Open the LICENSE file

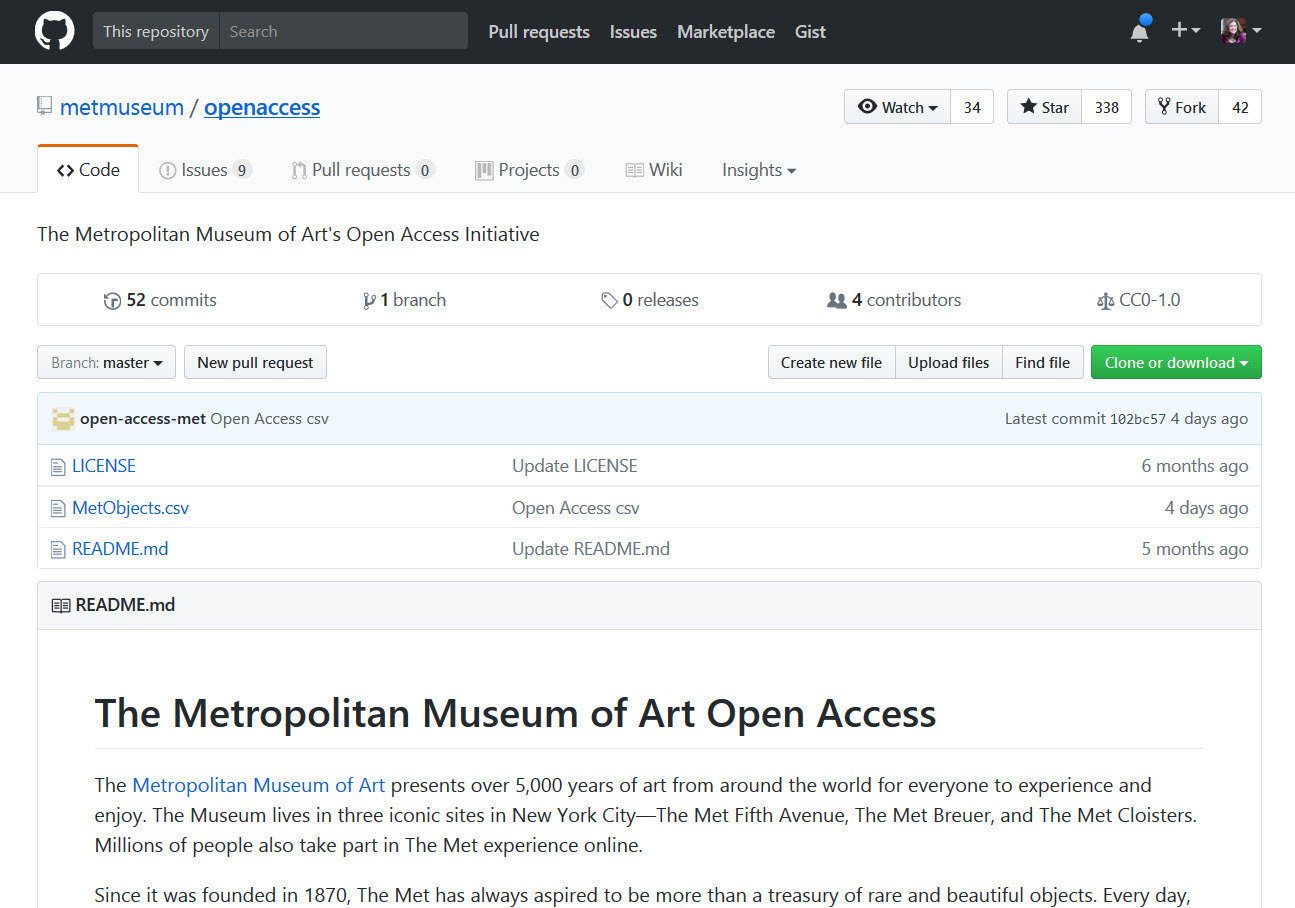(104, 466)
